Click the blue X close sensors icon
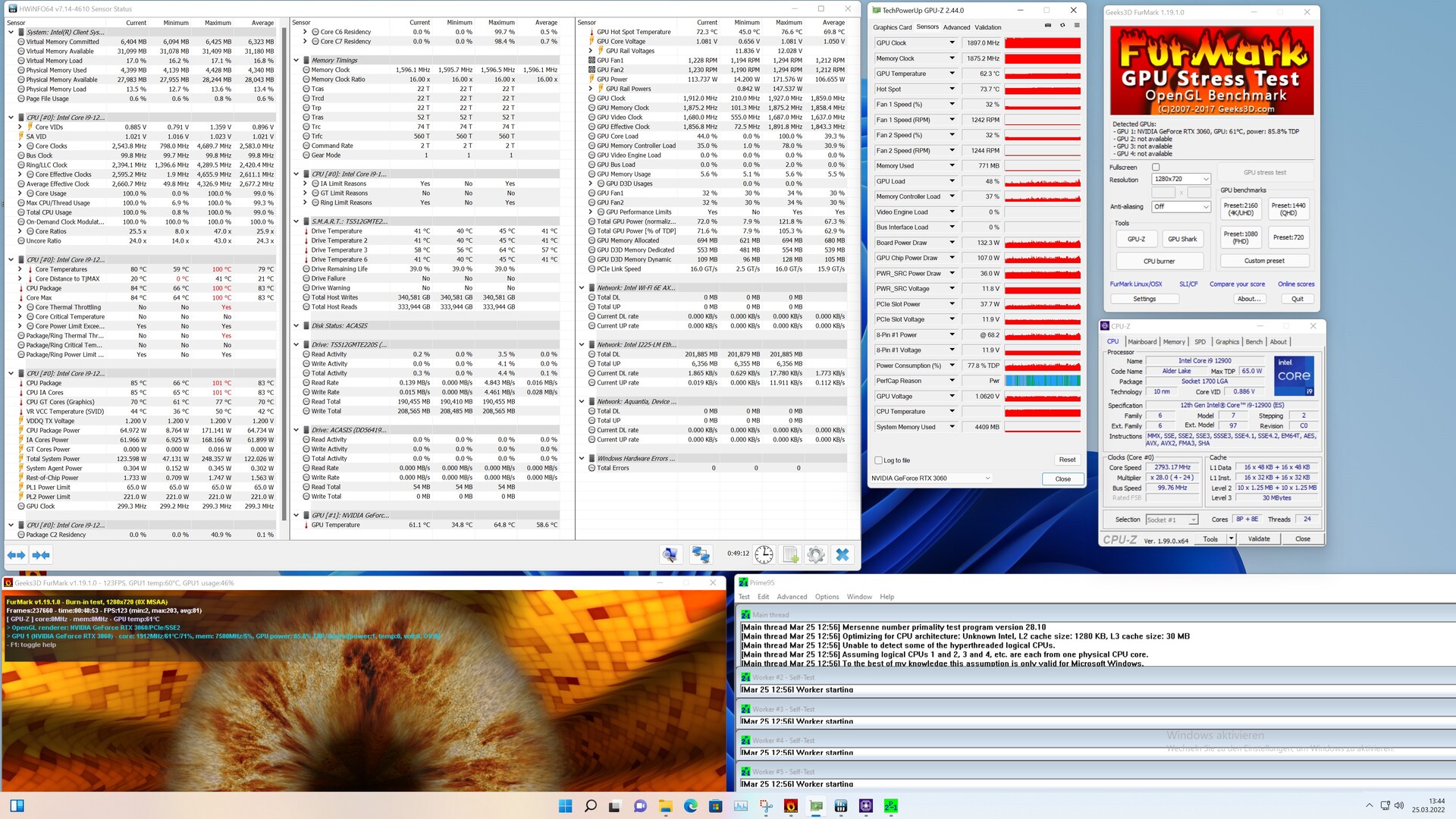Screen dimensions: 1456x819 pos(842,555)
